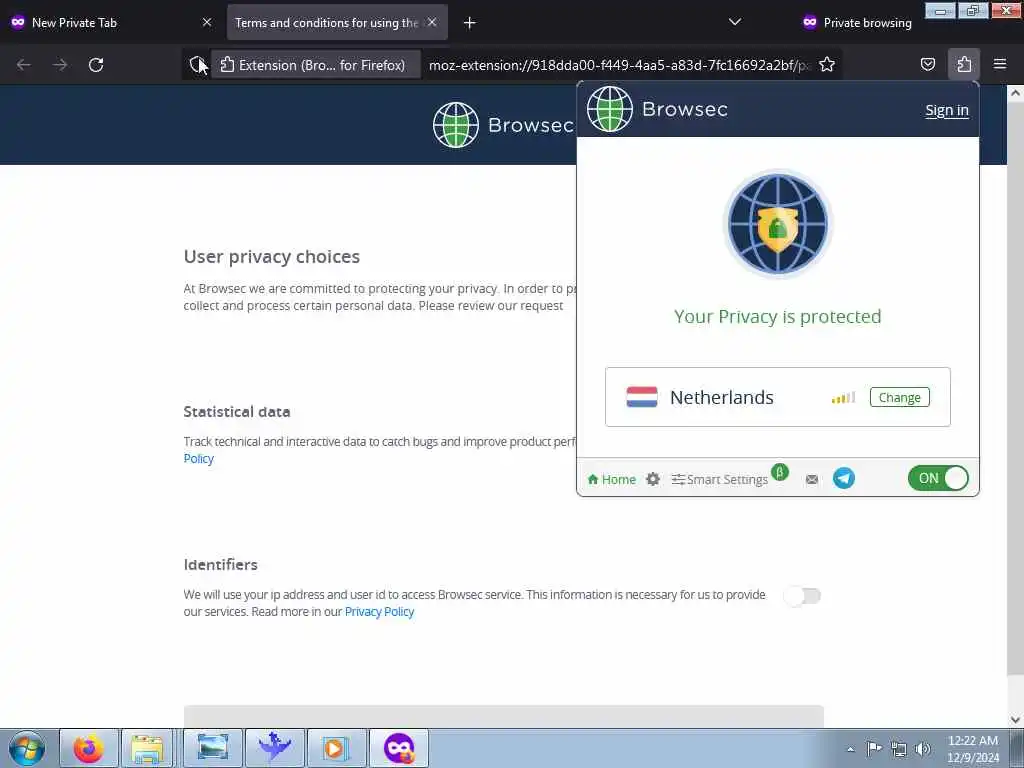This screenshot has height=768, width=1024.
Task: Open media player taskbar icon
Action: coord(336,748)
